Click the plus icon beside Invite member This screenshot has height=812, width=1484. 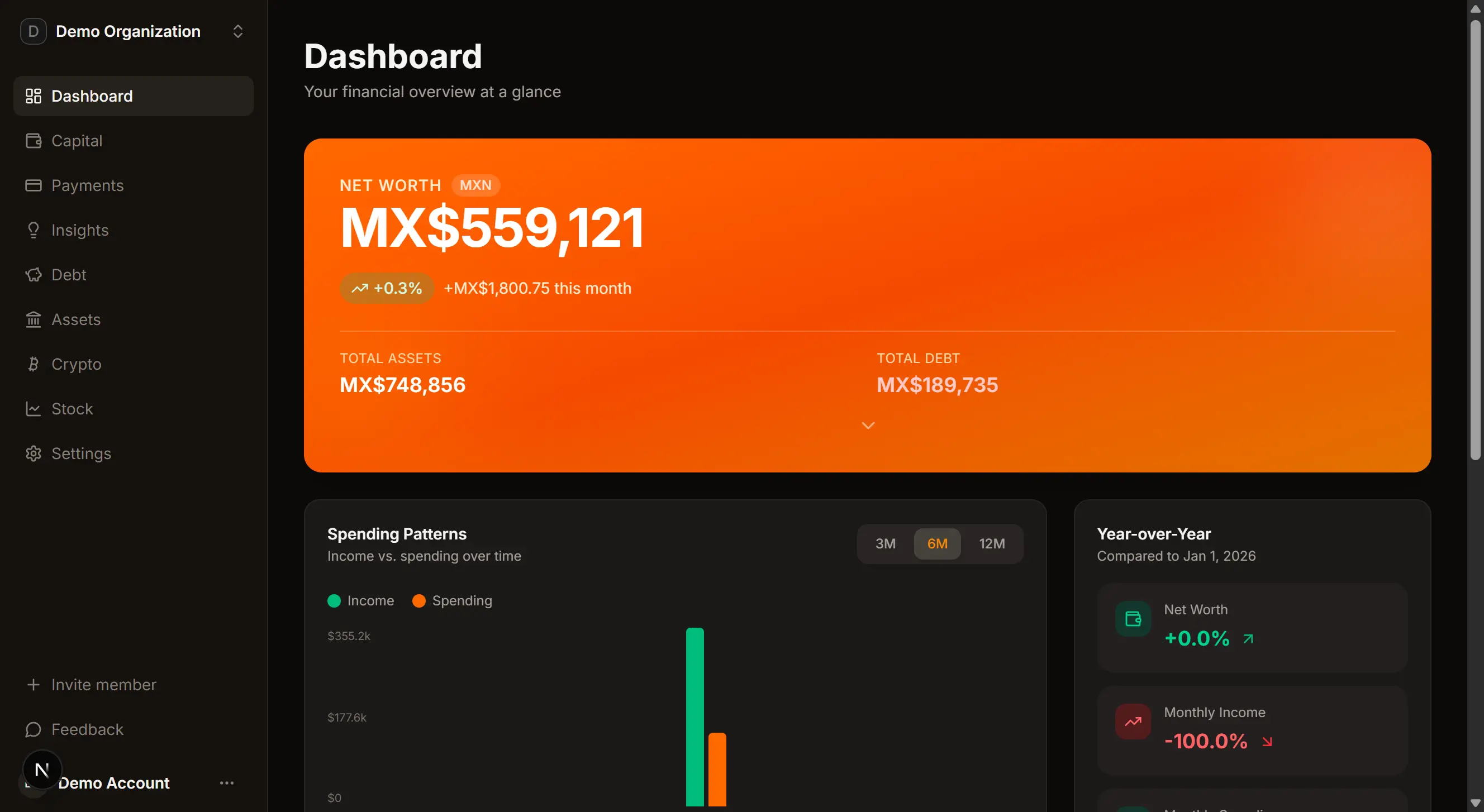[x=34, y=684]
